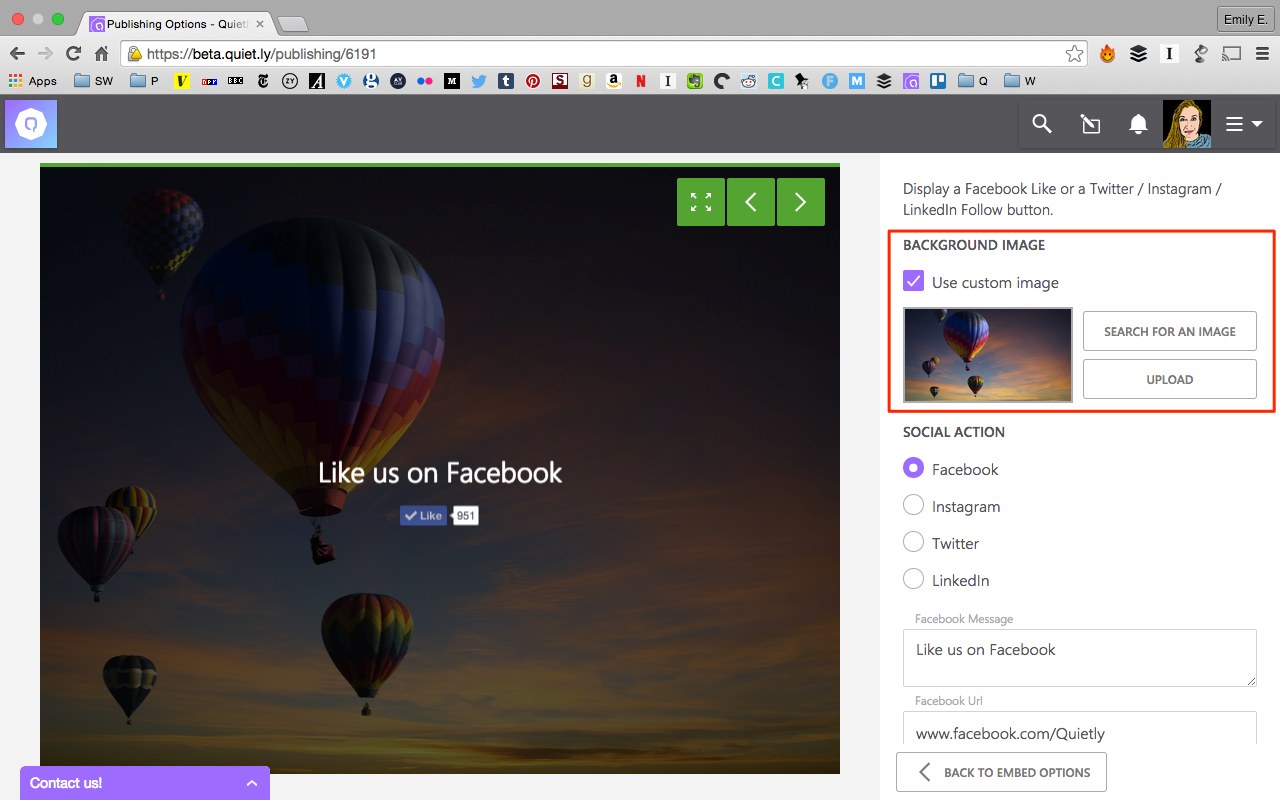The width and height of the screenshot is (1280, 800).
Task: Go to the next slide with the right arrow
Action: tap(801, 202)
